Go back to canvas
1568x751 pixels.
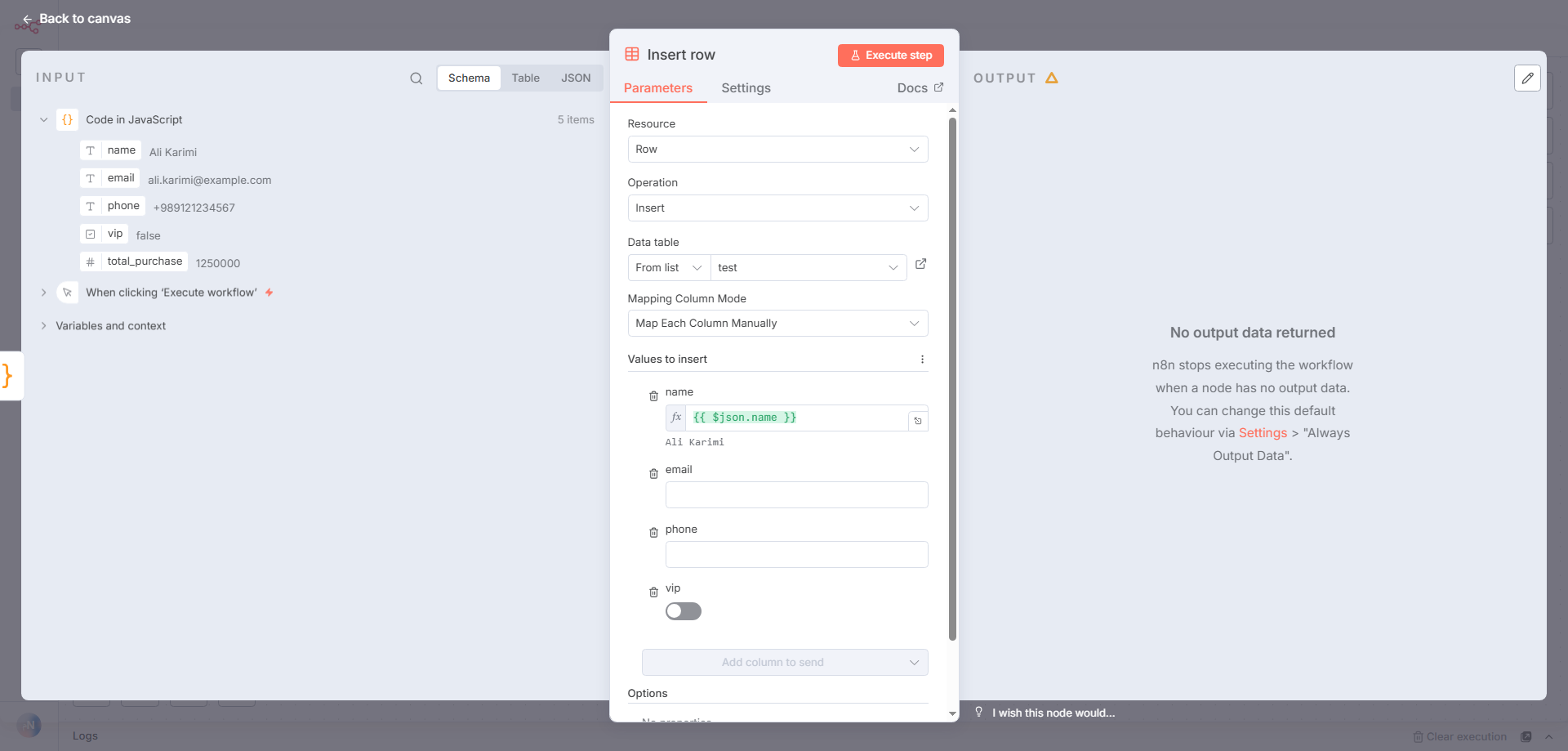[x=77, y=19]
